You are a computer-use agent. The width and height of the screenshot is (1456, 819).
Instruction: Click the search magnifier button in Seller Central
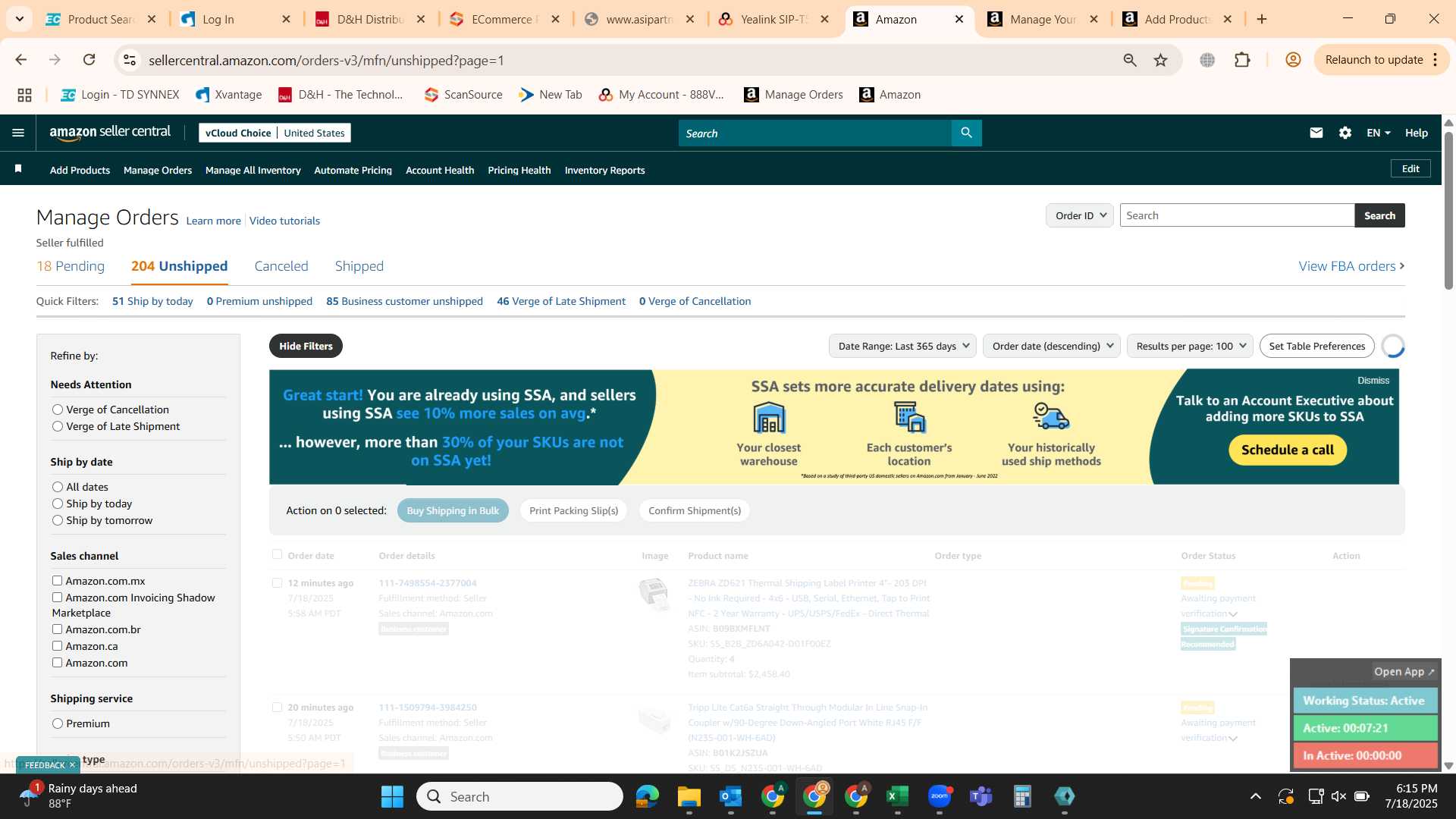966,133
